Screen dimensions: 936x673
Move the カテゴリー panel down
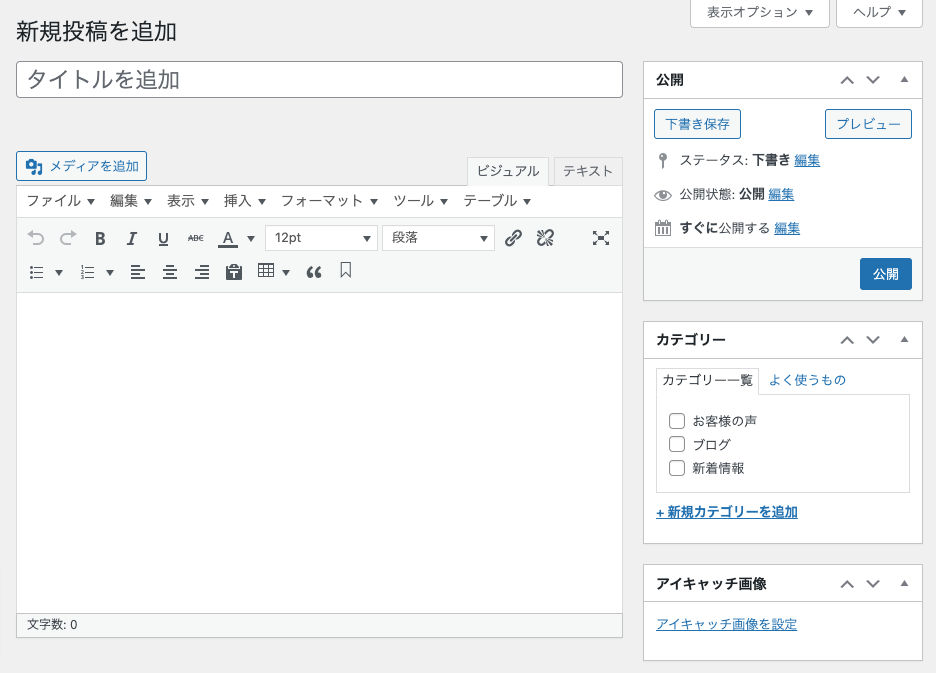pyautogui.click(x=873, y=340)
